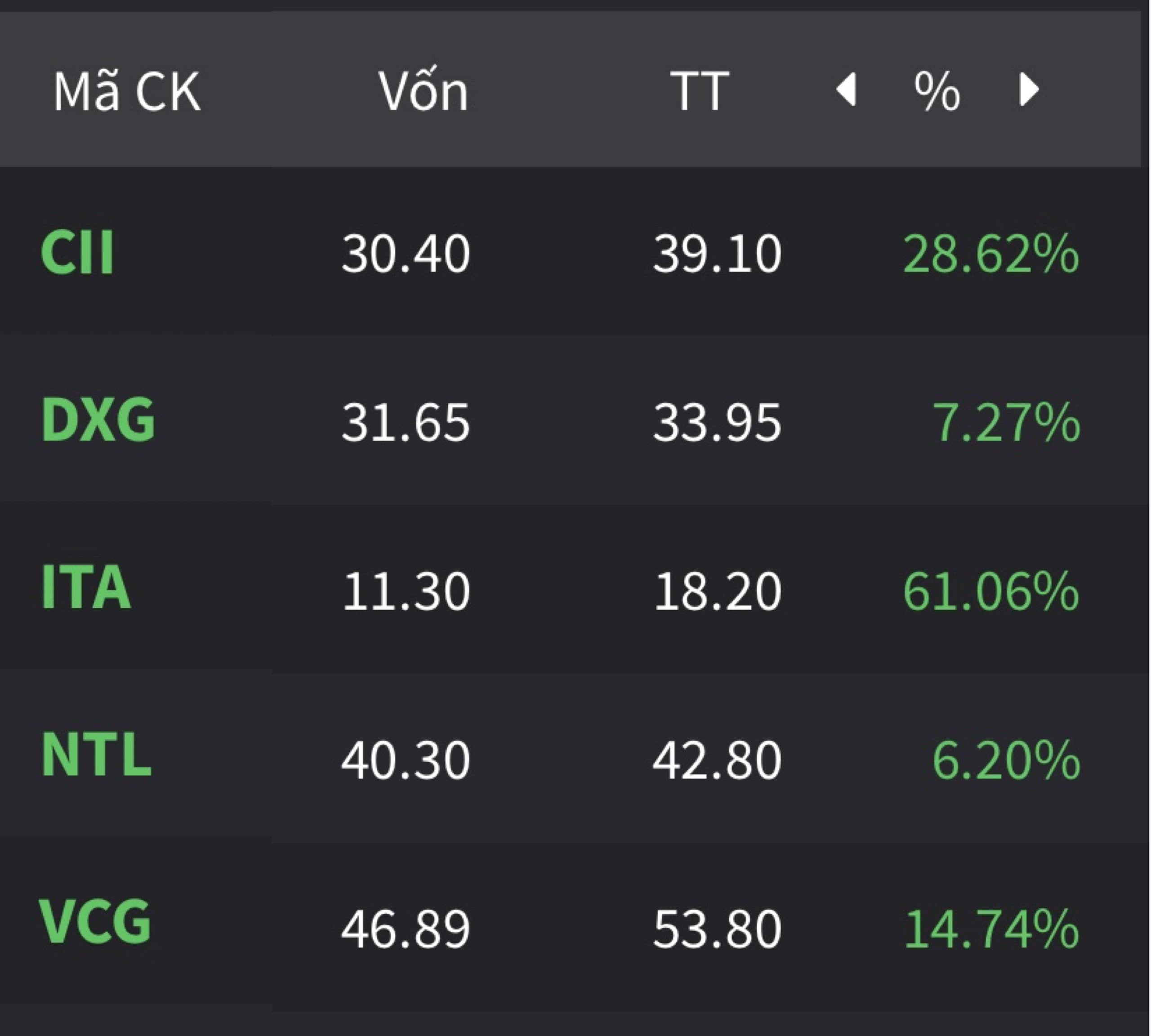The height and width of the screenshot is (1036, 1151).
Task: Click the % column header label
Action: click(x=937, y=91)
